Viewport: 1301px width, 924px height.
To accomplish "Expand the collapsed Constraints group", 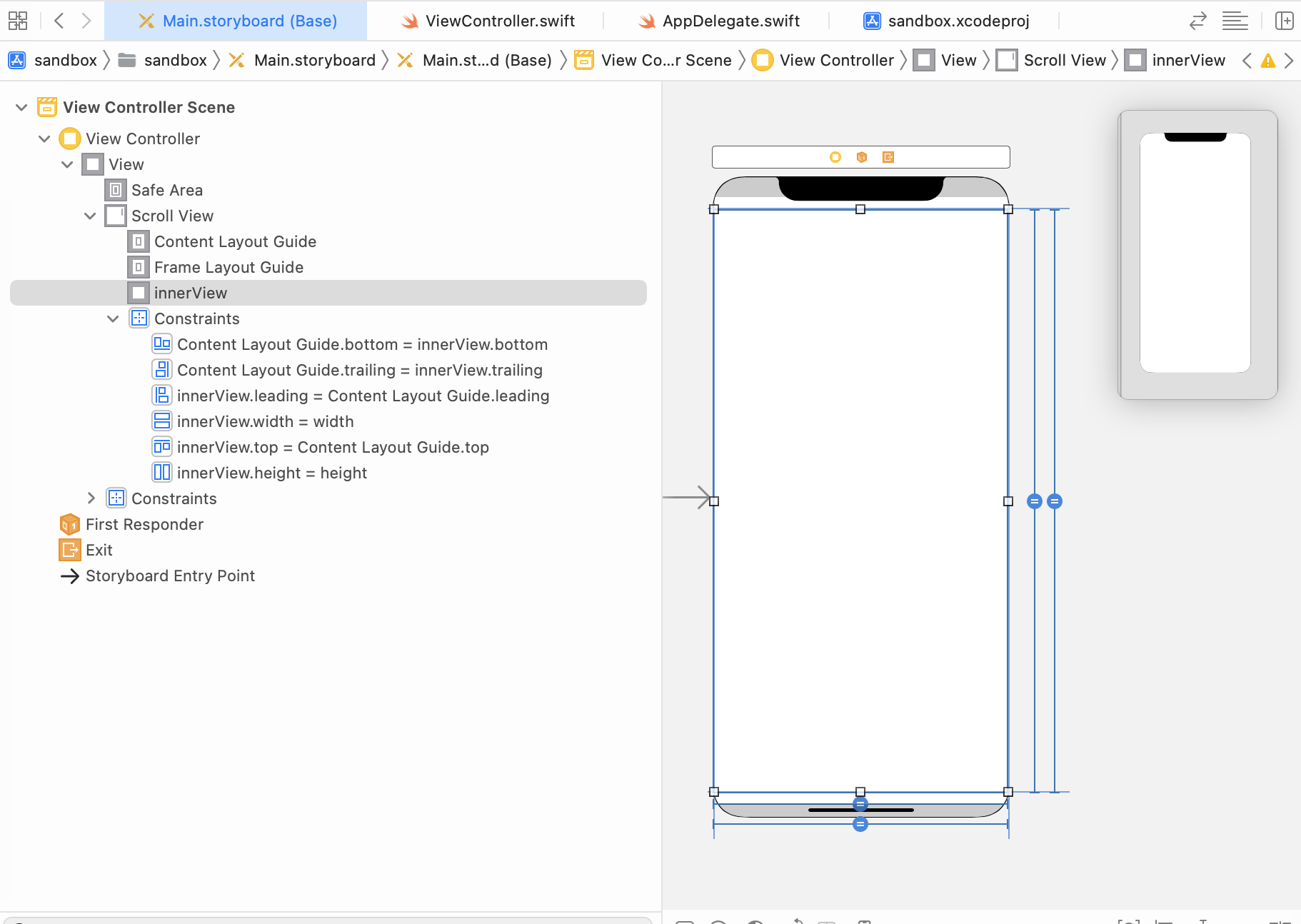I will (x=91, y=498).
